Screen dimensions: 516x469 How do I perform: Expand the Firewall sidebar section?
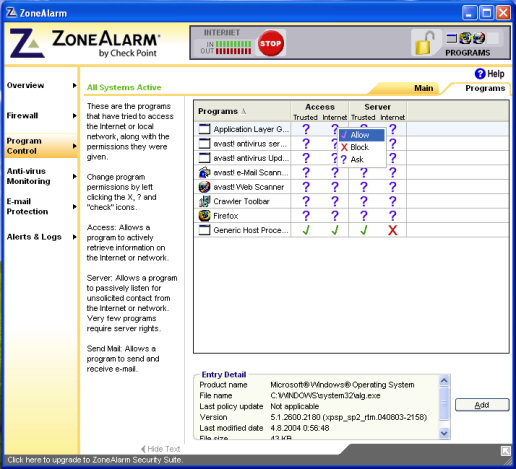point(75,116)
